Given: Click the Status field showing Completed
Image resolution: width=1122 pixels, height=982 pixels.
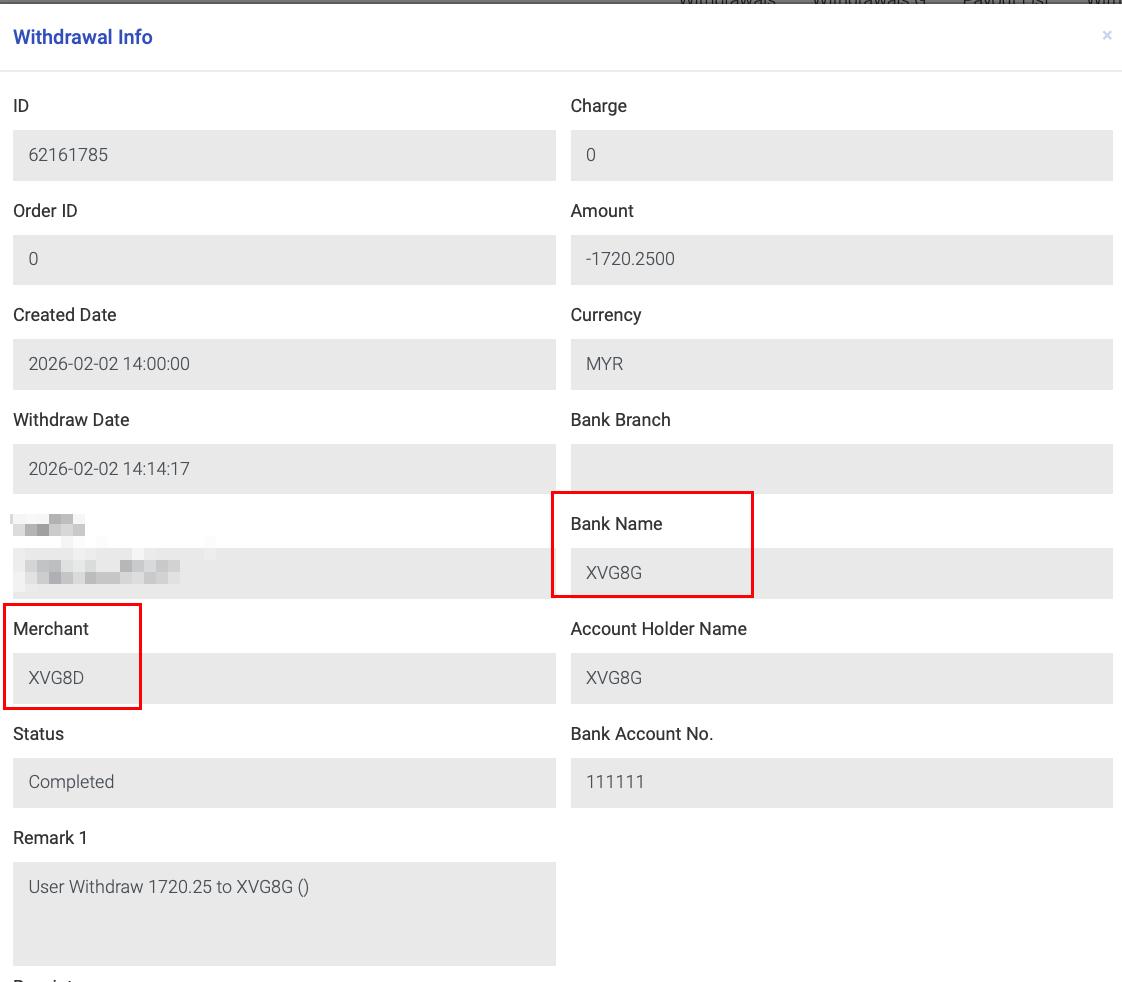Looking at the screenshot, I should click(284, 782).
